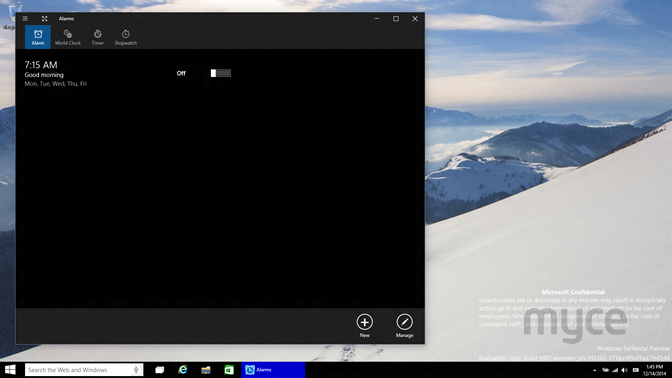Screen dimensions: 672x378
Task: Click the network signal tray icon
Action: [615, 370]
